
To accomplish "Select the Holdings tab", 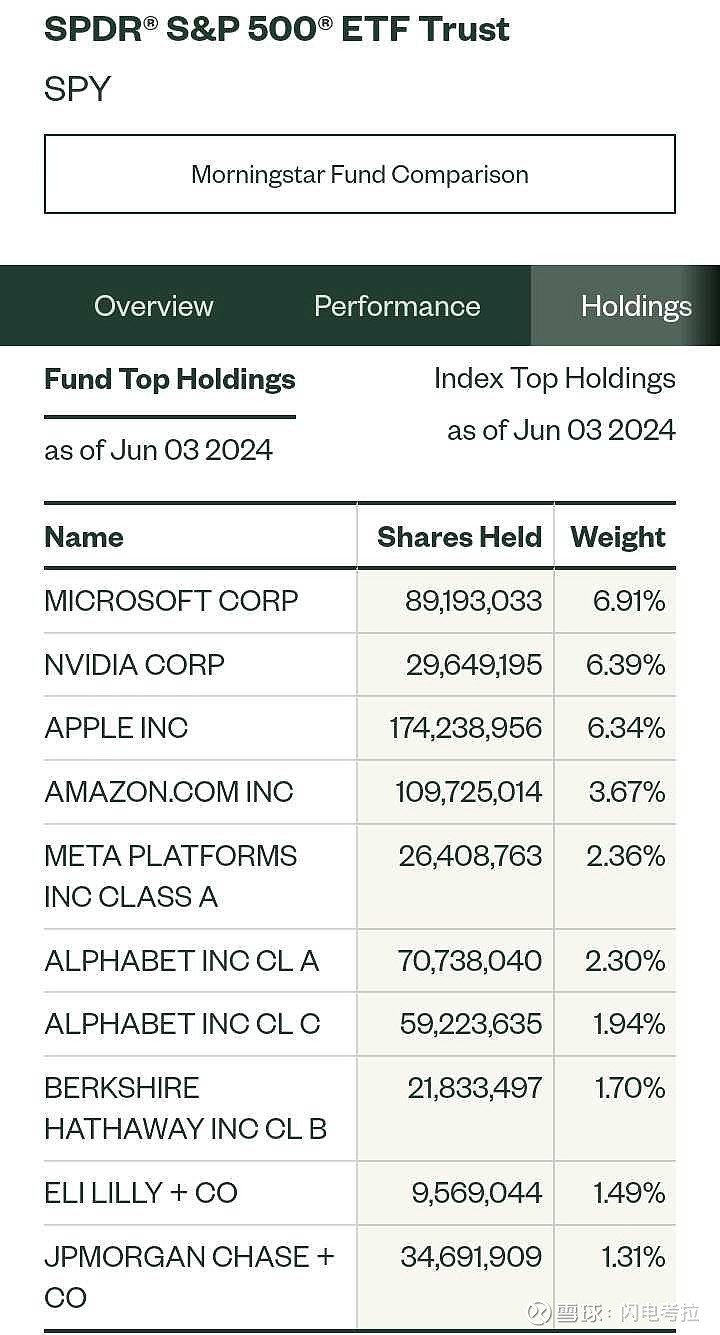I will [635, 306].
